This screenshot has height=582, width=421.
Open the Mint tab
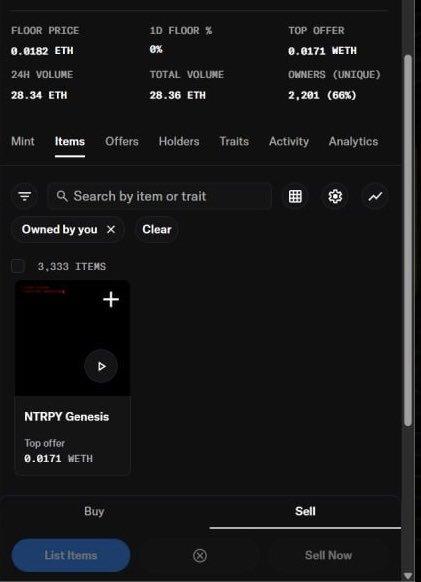(x=23, y=141)
